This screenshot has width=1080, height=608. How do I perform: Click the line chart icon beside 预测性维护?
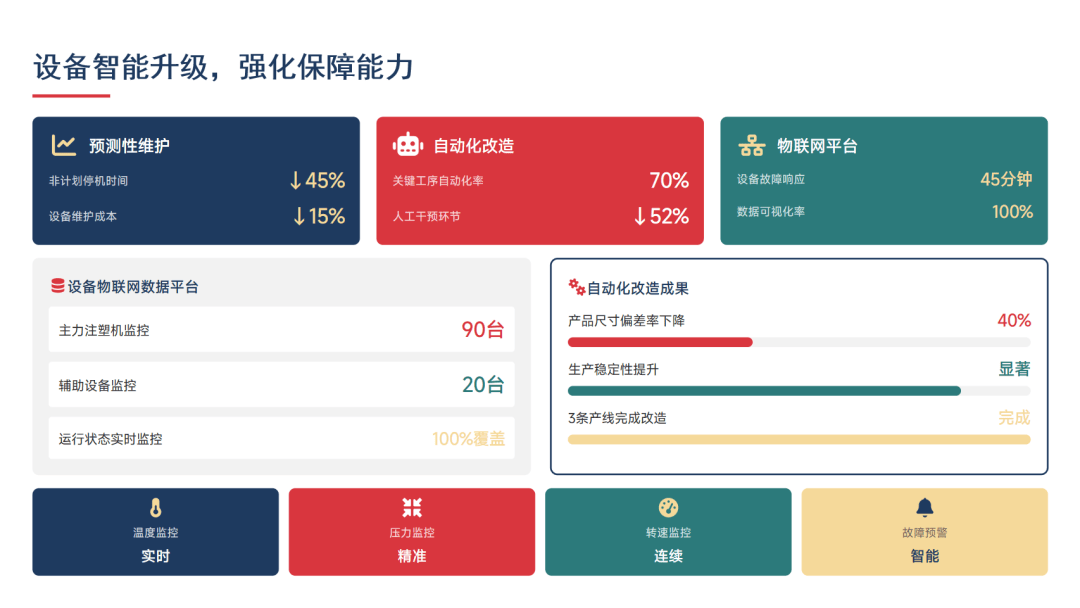pos(64,146)
